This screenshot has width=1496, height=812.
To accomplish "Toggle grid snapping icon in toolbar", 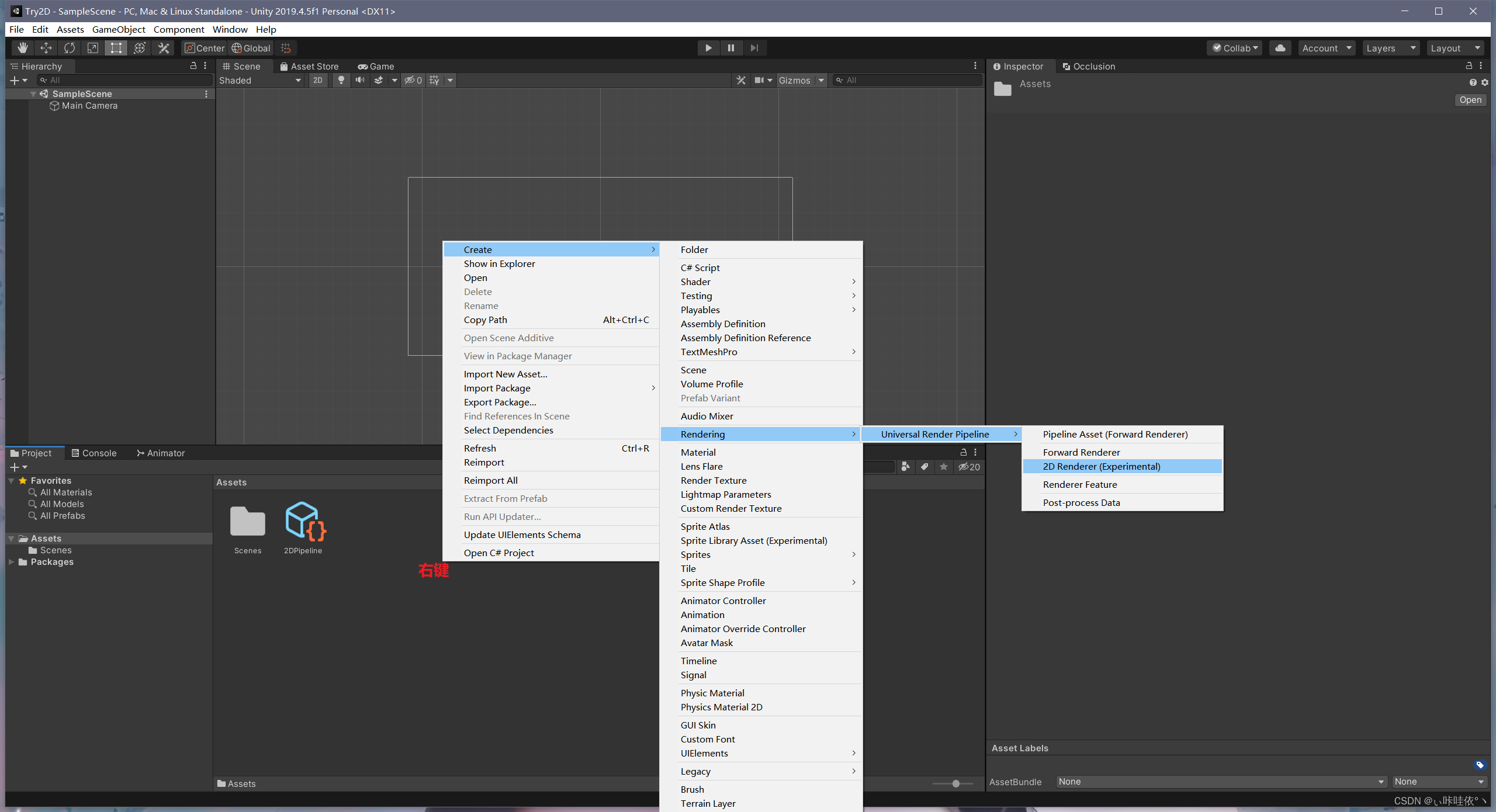I will click(x=286, y=48).
